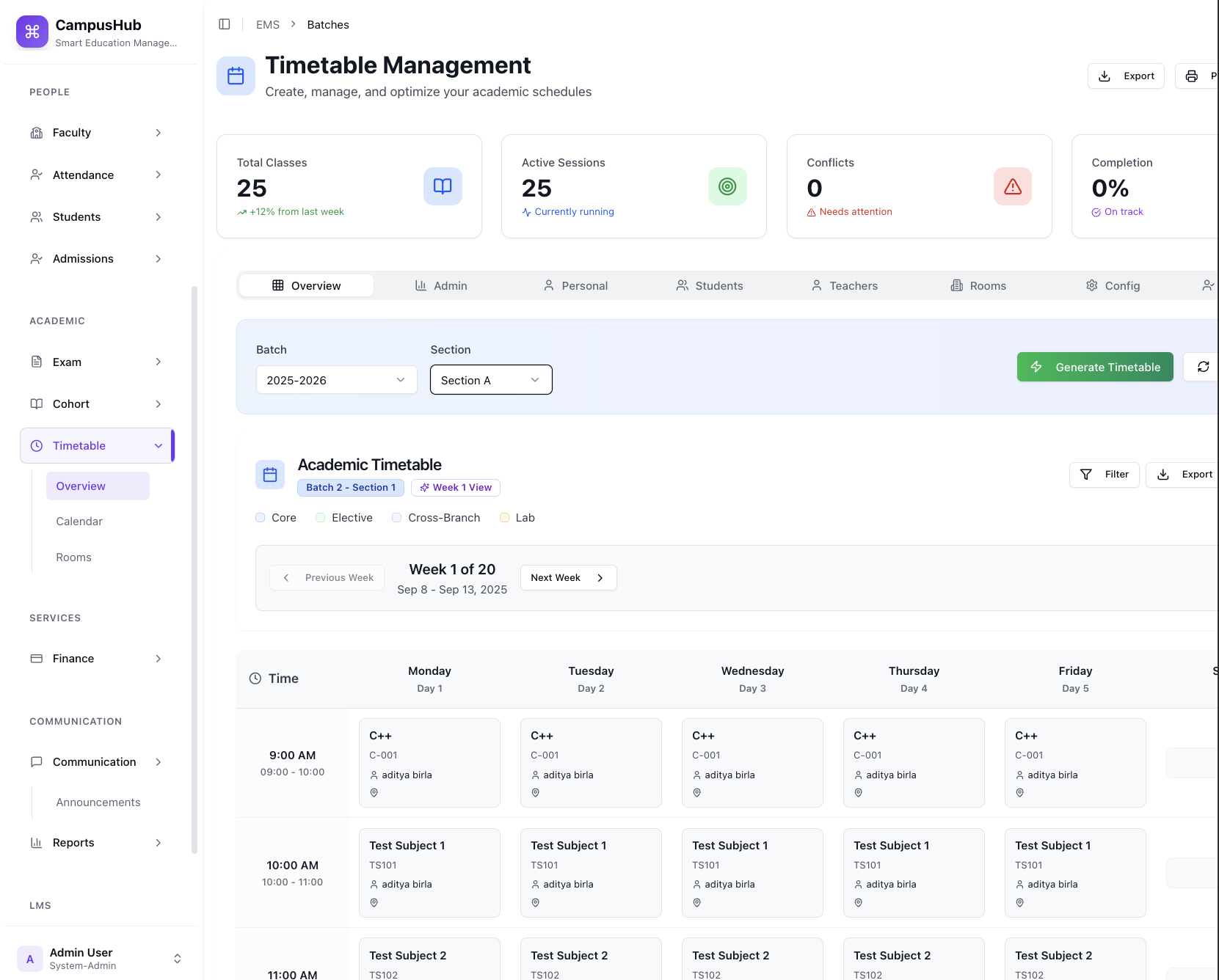The width and height of the screenshot is (1219, 980).
Task: Switch to the Teachers tab
Action: pyautogui.click(x=845, y=286)
